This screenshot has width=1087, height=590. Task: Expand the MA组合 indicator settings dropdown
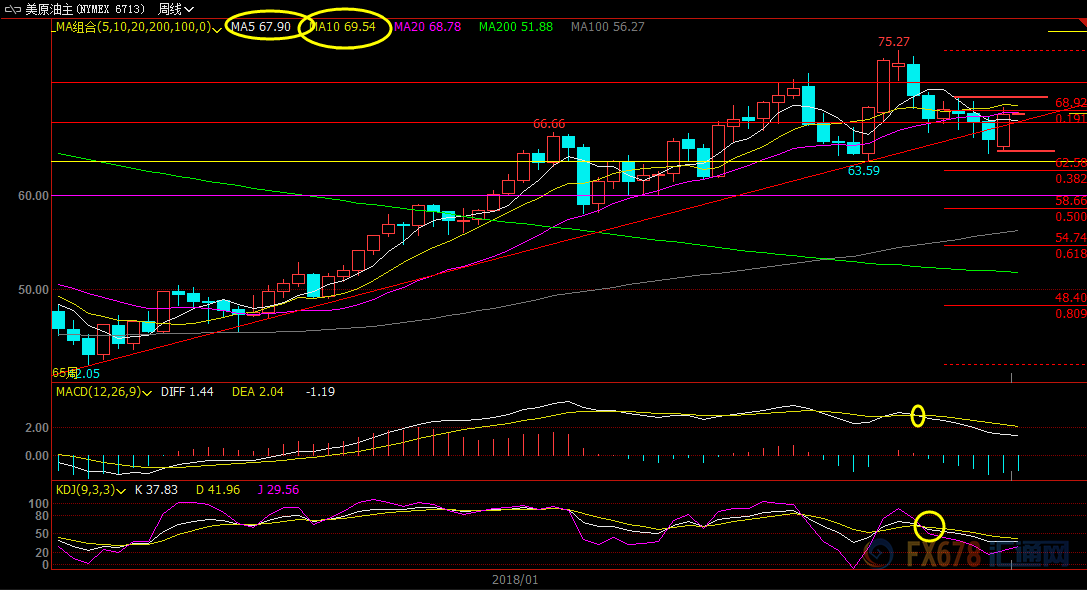[217, 28]
